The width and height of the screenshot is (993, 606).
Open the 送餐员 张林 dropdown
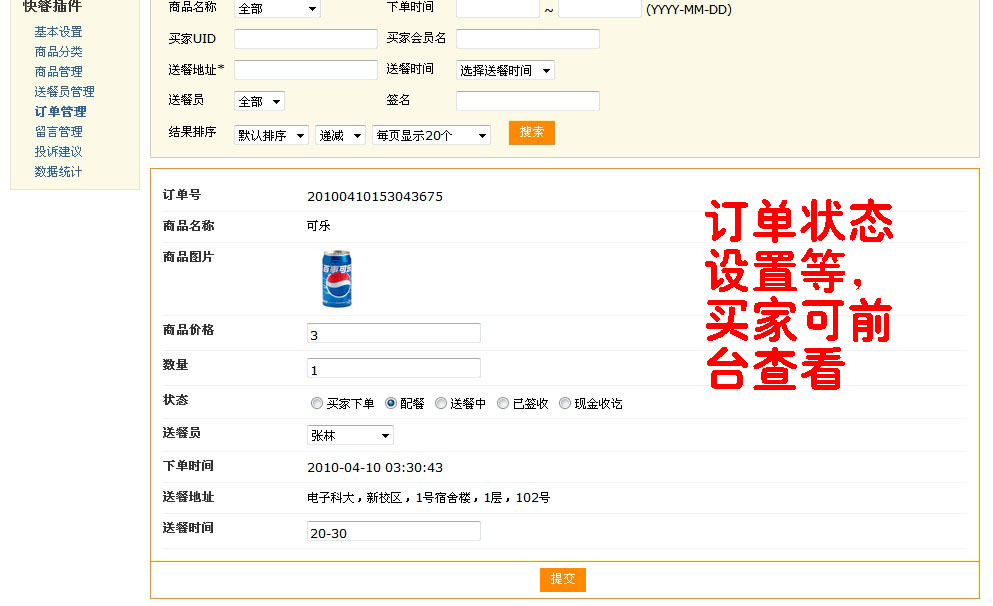click(350, 435)
